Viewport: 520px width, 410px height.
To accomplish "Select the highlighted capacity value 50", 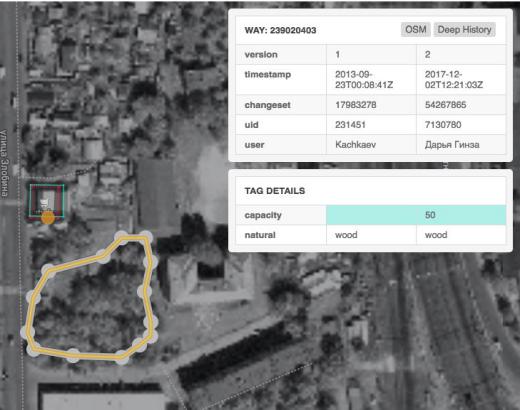I will [430, 215].
